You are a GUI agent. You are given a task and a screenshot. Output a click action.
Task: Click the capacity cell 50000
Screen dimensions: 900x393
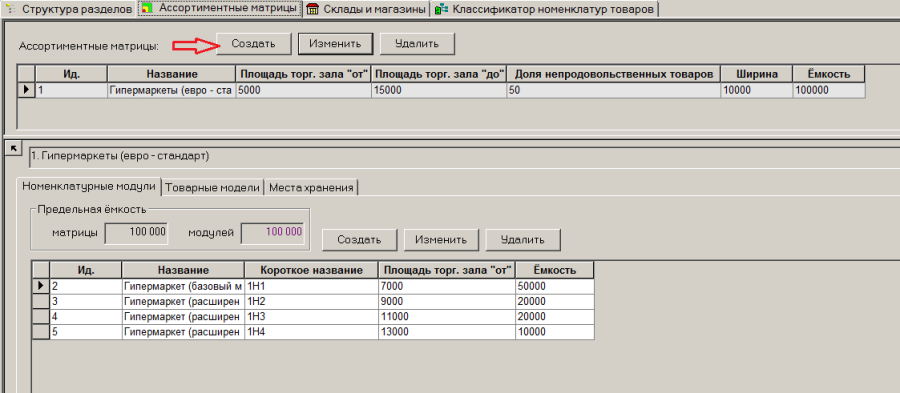(554, 286)
